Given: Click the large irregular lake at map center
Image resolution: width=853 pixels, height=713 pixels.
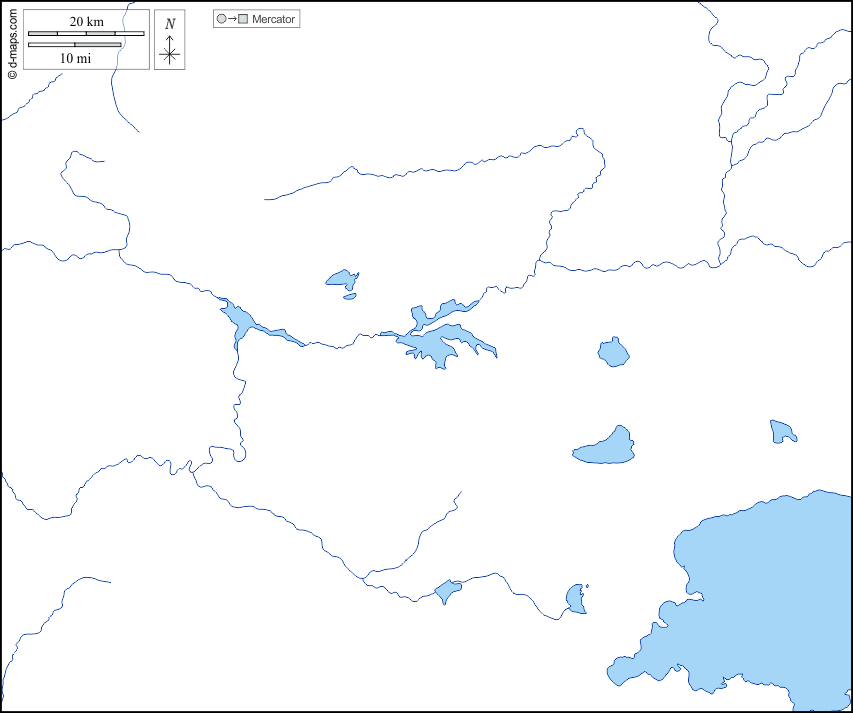Looking at the screenshot, I should [x=438, y=343].
